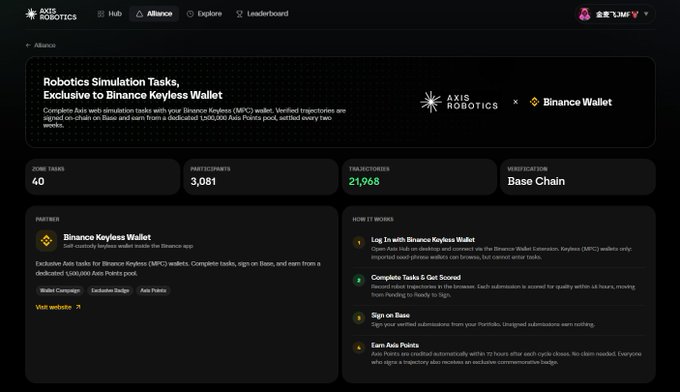680x392 pixels.
Task: Click the Trajectories value 21,968
Action: tap(364, 181)
